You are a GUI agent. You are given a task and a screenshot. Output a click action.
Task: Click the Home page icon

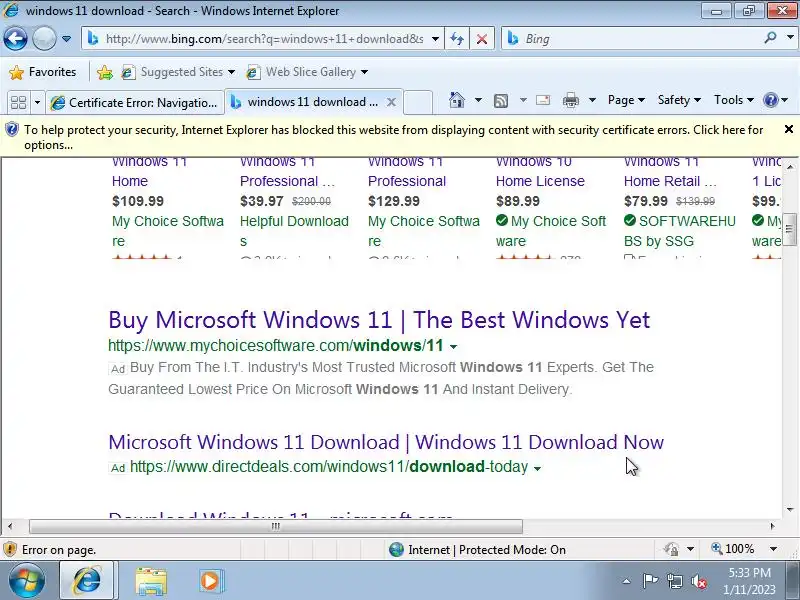(457, 100)
